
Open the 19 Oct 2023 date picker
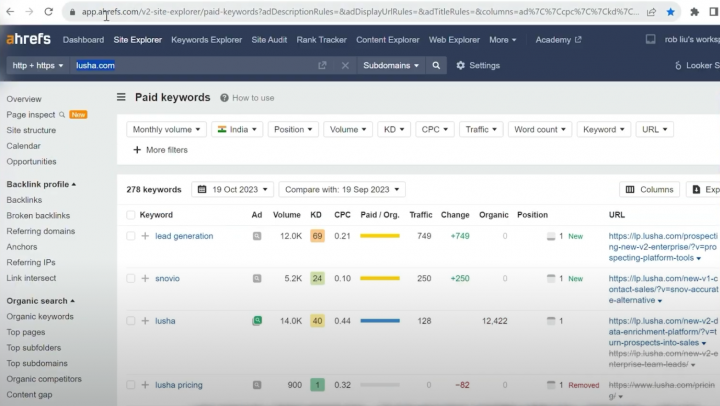click(x=231, y=189)
